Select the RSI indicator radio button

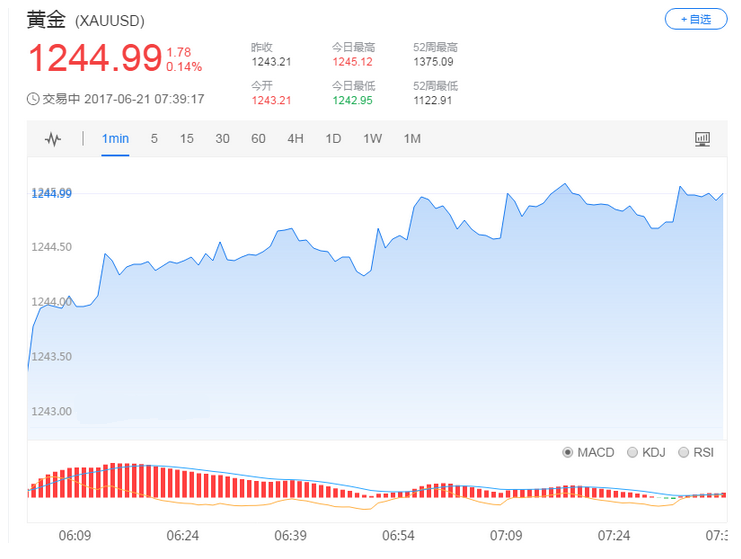coord(684,453)
